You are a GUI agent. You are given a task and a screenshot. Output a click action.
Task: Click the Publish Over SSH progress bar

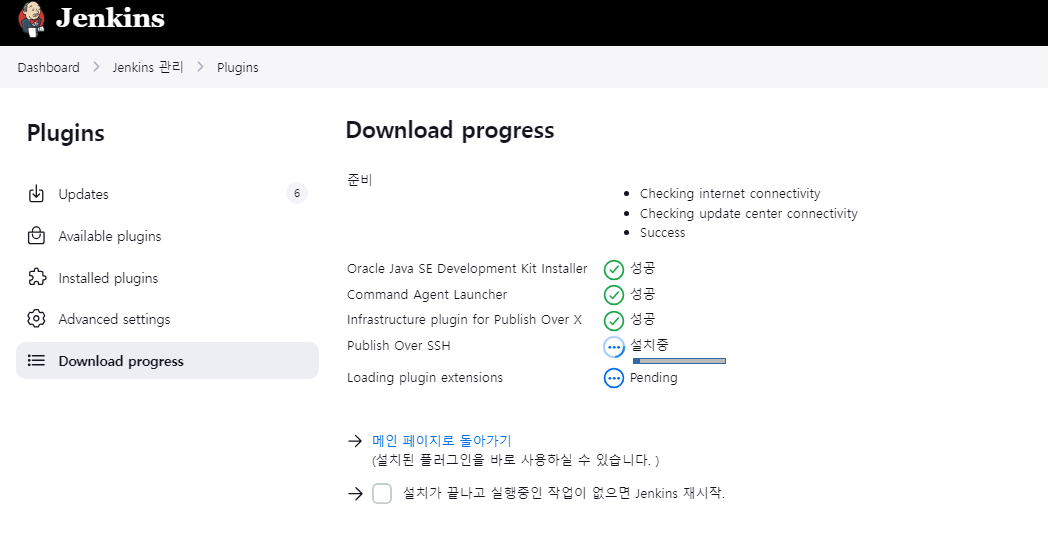click(679, 361)
